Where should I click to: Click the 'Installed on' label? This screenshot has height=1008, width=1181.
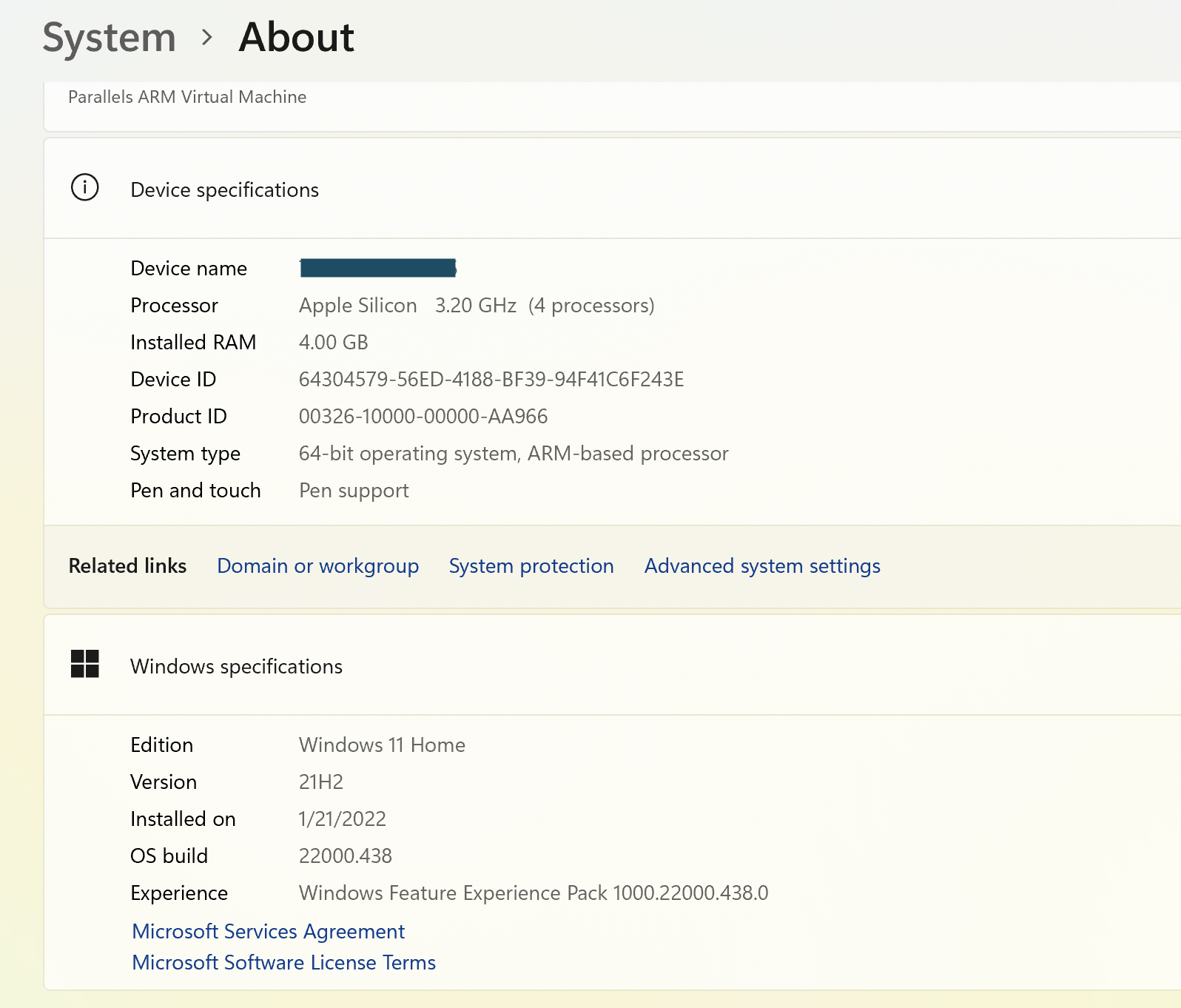183,819
